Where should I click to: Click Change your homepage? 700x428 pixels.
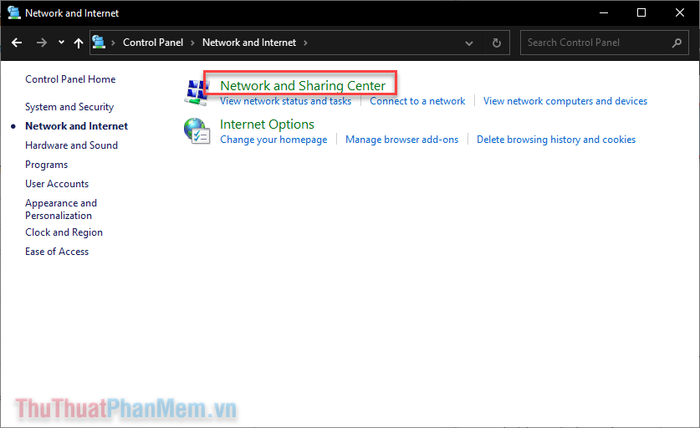(x=274, y=140)
